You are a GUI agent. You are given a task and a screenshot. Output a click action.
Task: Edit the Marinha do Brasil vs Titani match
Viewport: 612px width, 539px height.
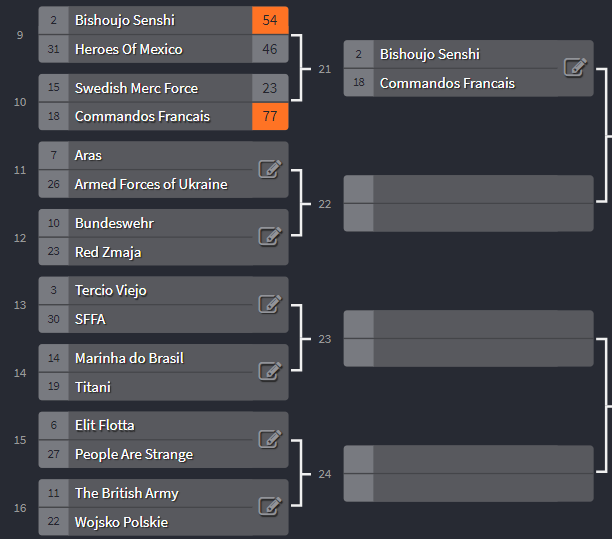tap(269, 372)
